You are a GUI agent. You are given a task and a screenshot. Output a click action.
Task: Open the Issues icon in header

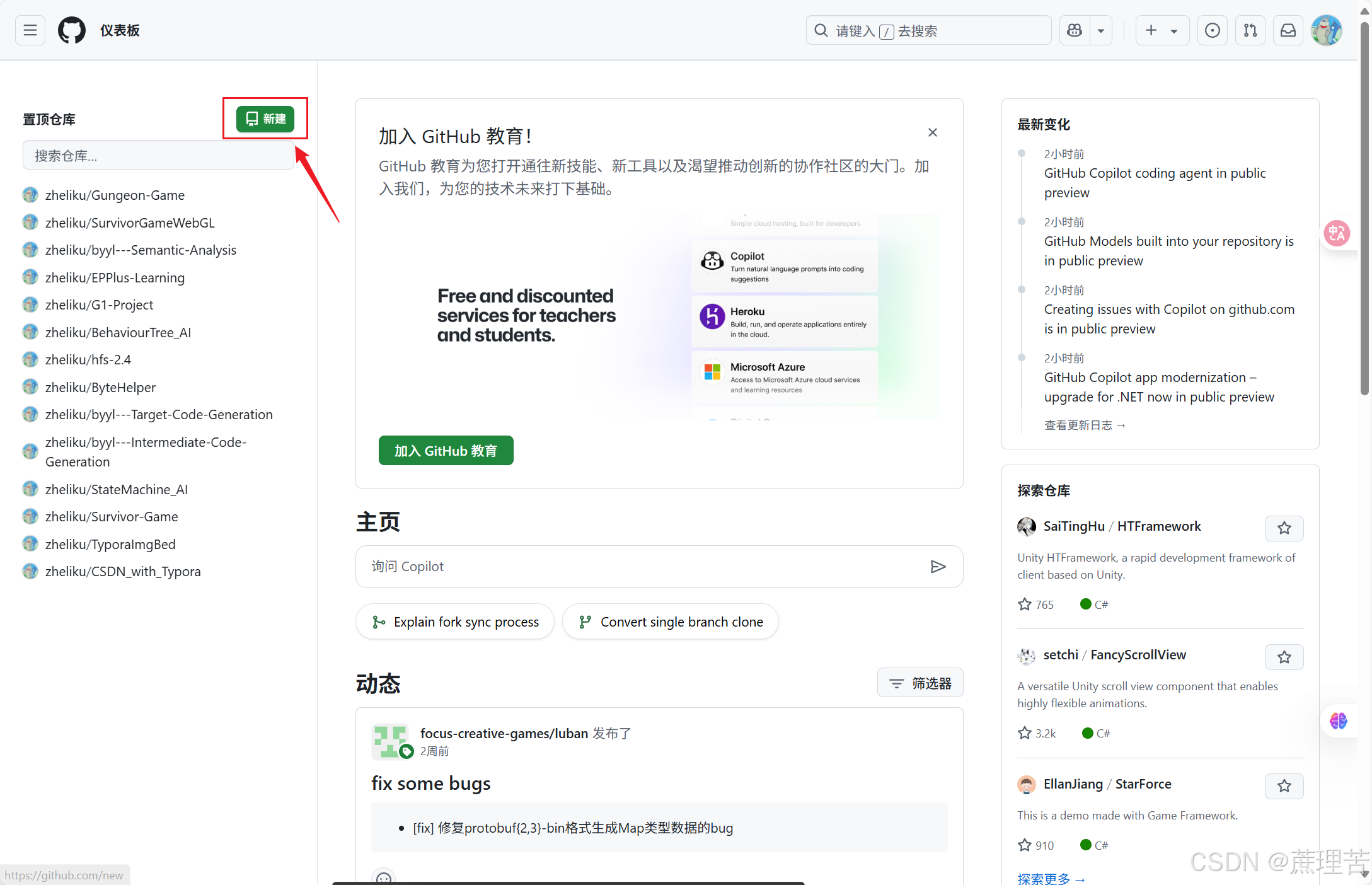point(1212,30)
